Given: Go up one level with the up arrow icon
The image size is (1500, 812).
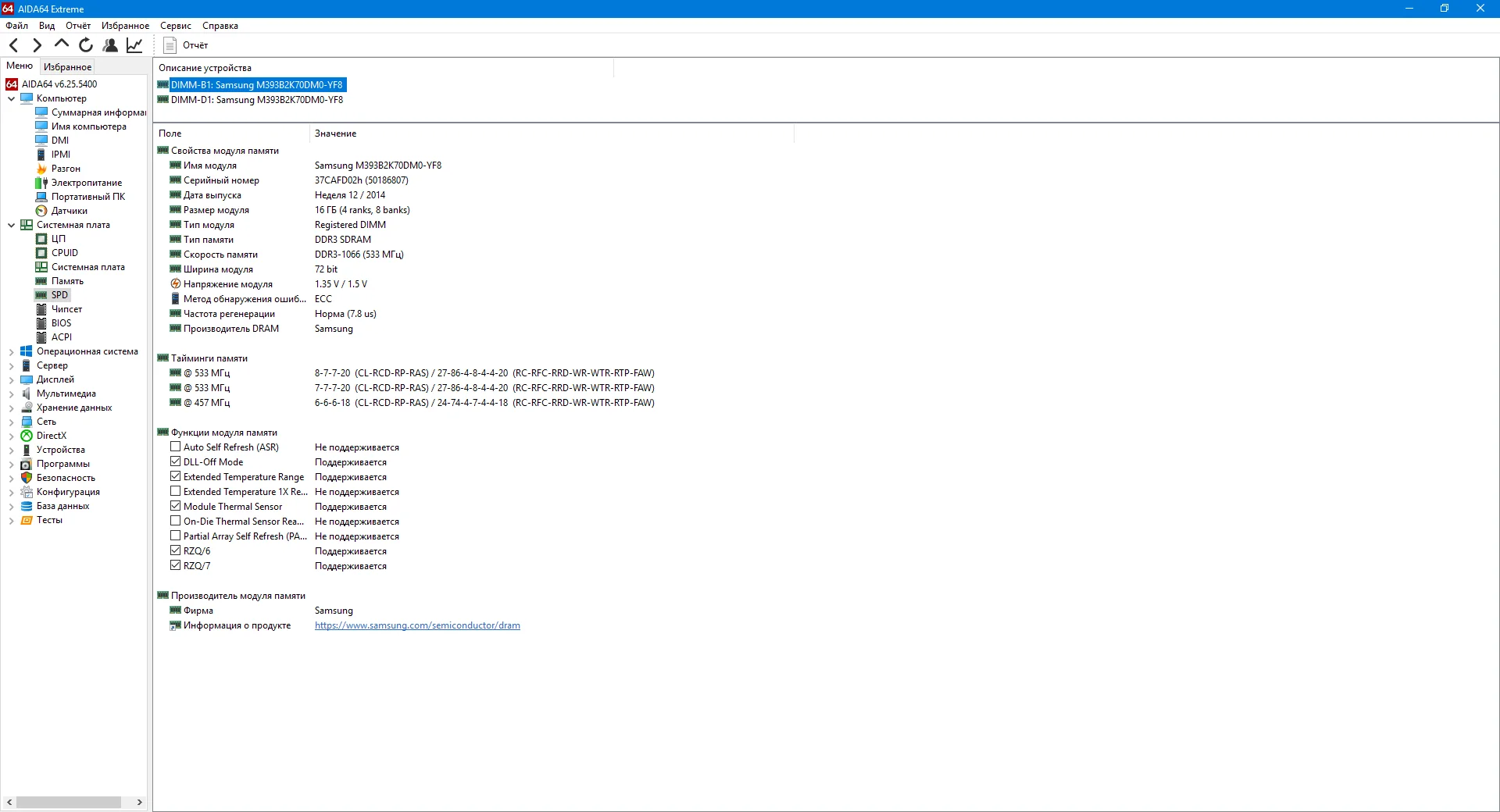Looking at the screenshot, I should (61, 45).
